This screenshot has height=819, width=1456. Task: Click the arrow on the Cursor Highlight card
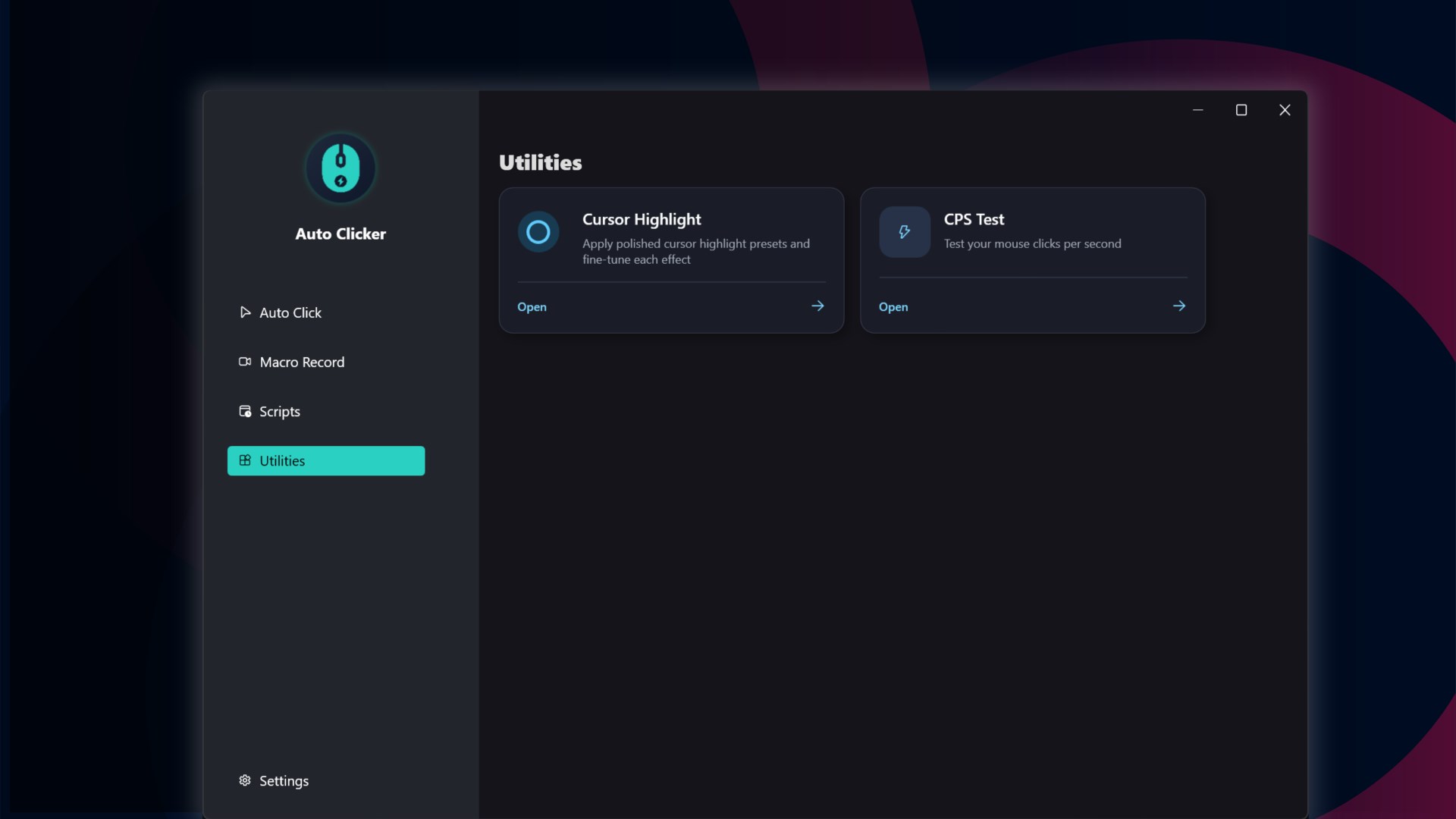[x=817, y=306]
